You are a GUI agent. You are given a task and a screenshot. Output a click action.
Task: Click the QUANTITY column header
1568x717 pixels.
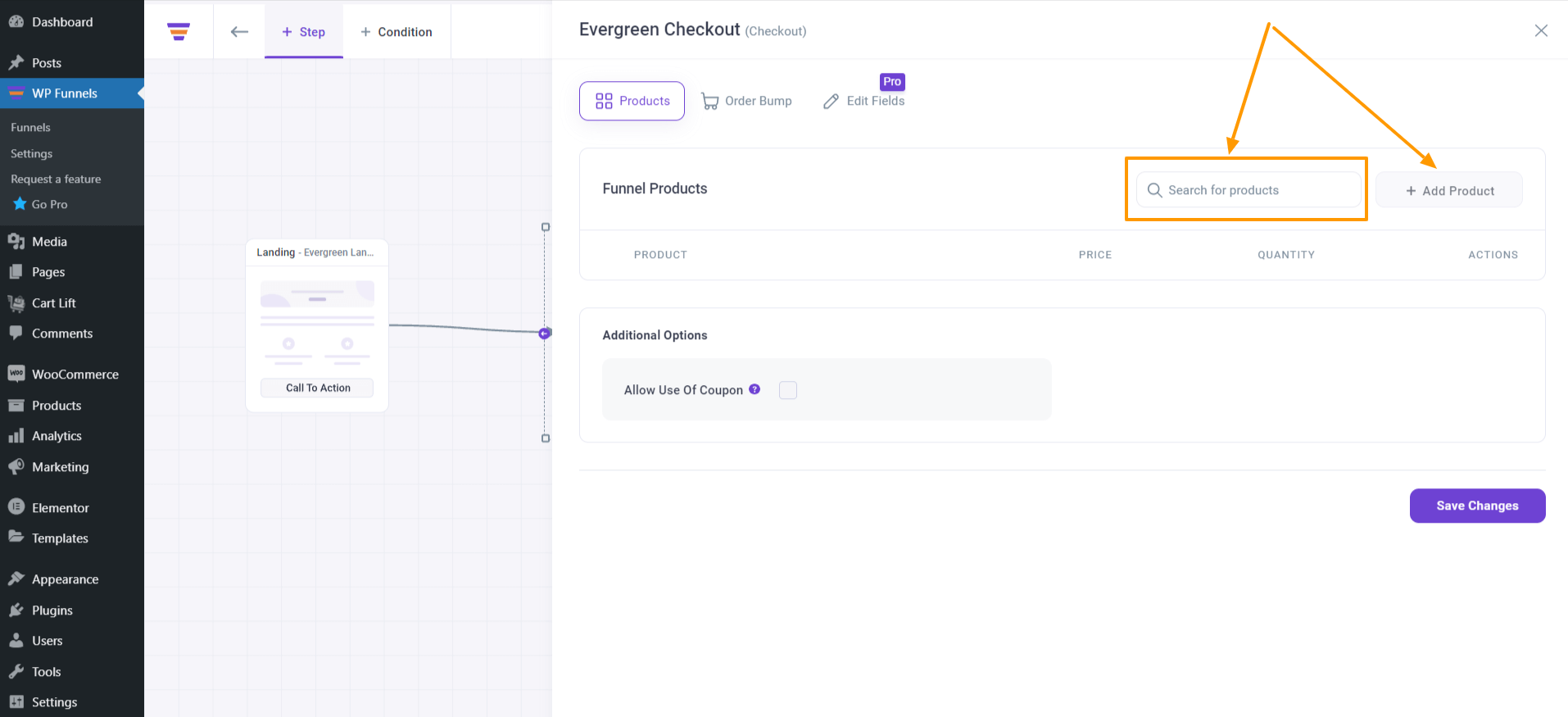(x=1286, y=255)
